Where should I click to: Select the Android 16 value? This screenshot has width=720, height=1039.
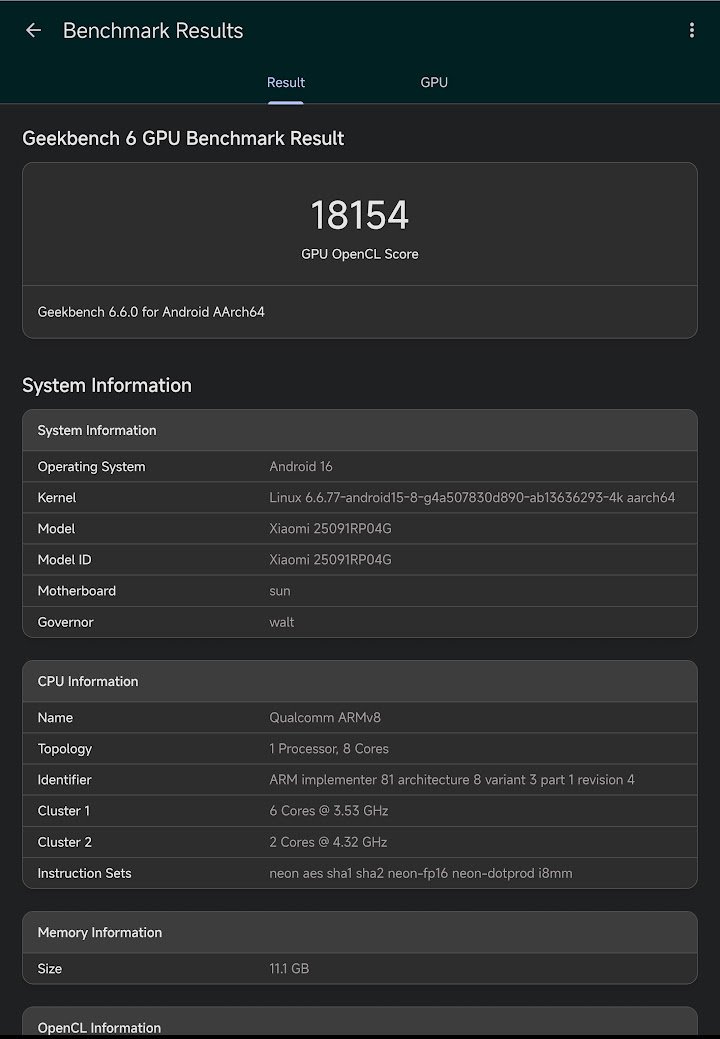click(301, 466)
